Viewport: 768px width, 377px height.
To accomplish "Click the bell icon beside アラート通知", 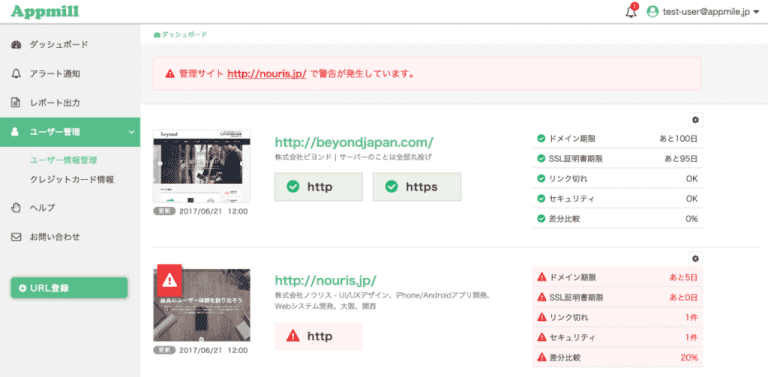I will click(16, 74).
